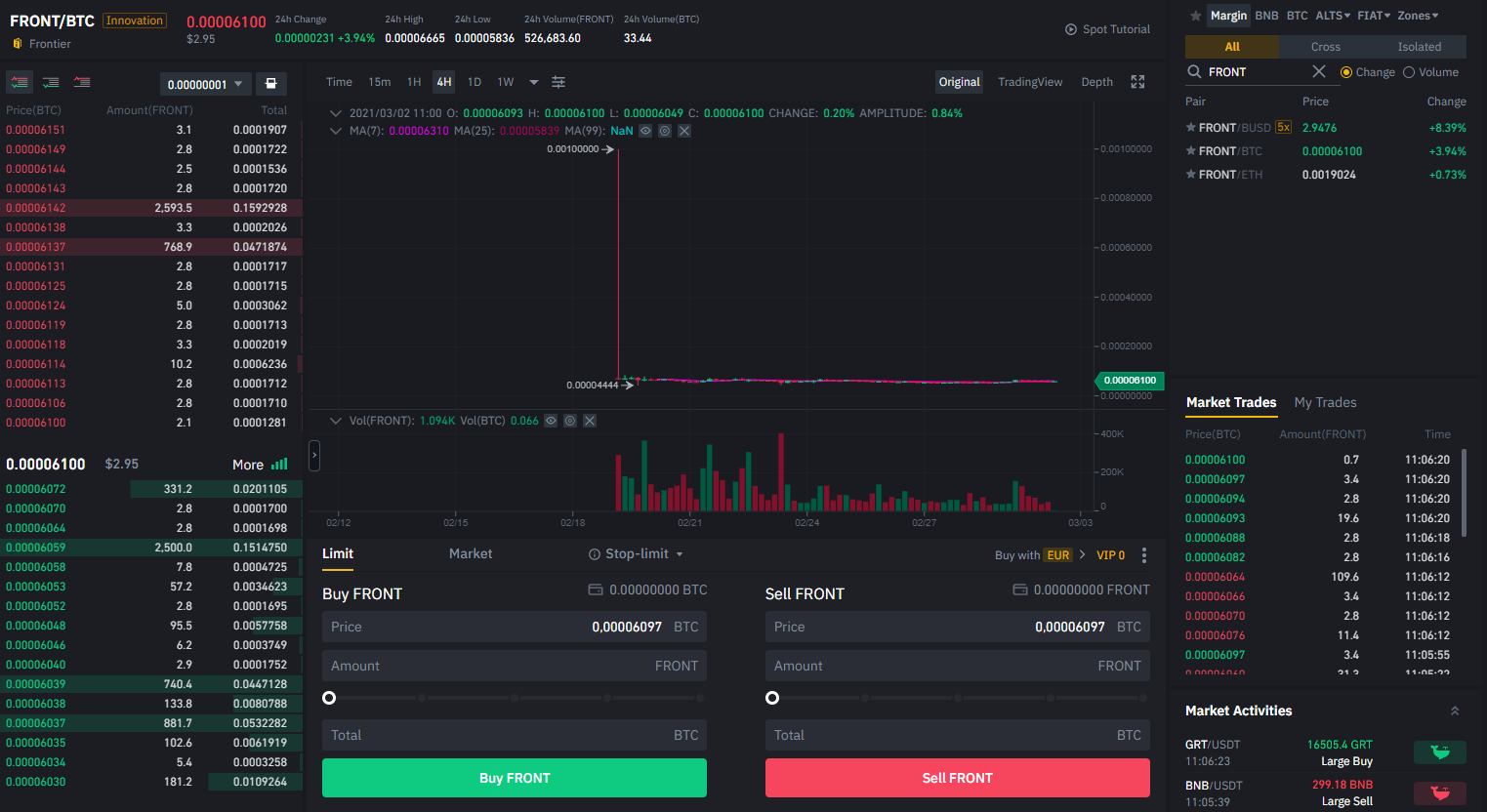
Task: Collapse the Vol(FRONT) indicator row chevron
Action: point(336,421)
